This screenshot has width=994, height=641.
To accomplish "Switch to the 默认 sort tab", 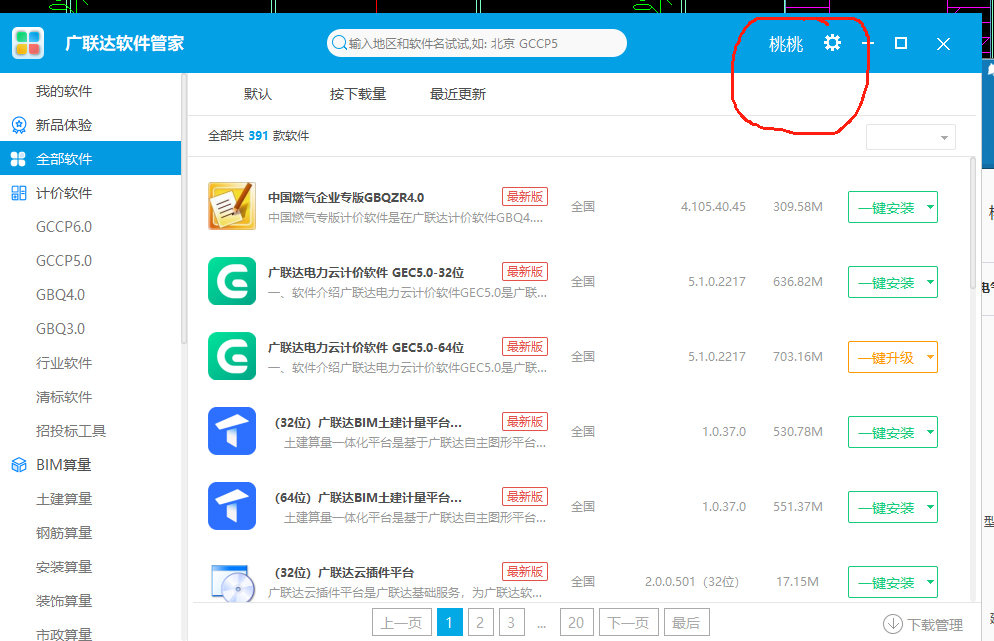I will coord(257,94).
